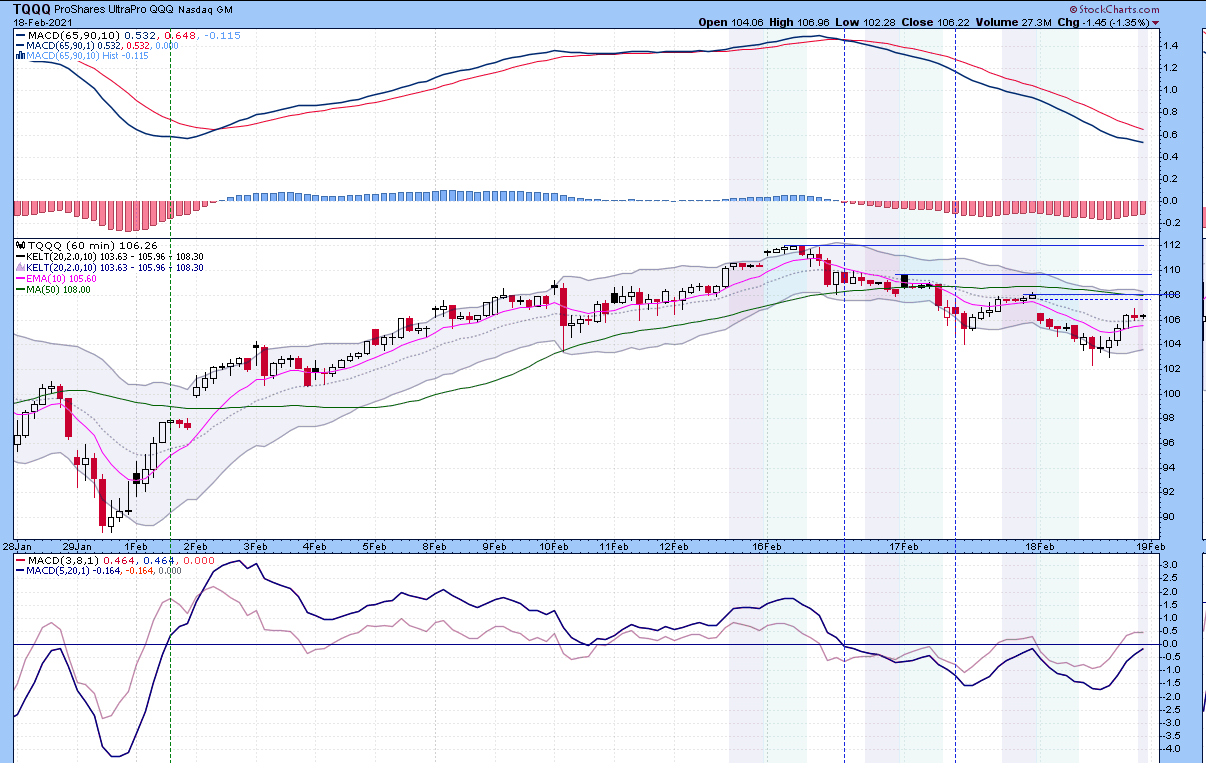Click the 112 price level on right axis
Viewport: 1206px width, 763px height.
pyautogui.click(x=1167, y=246)
